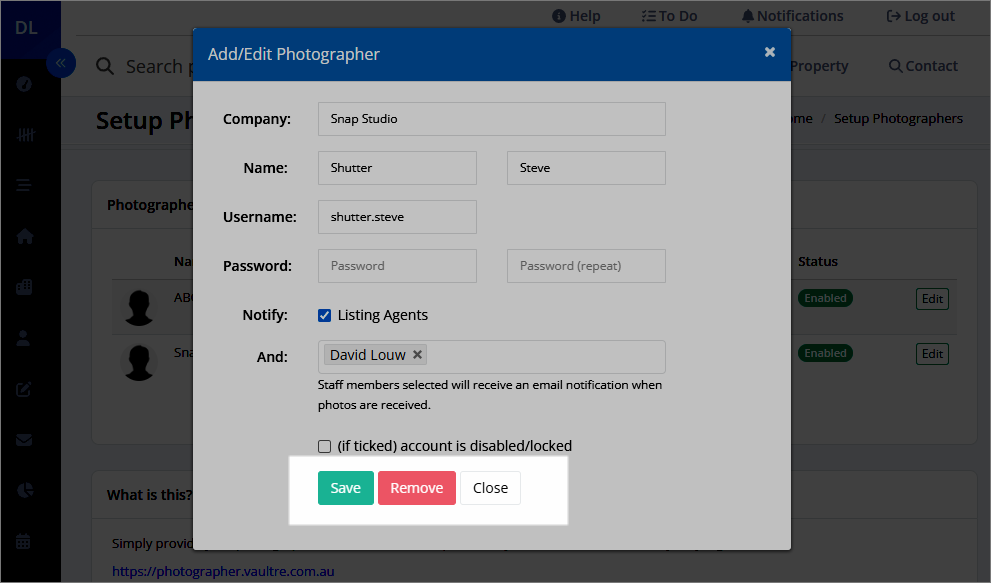Open the reports pie chart icon in sidebar
The image size is (991, 583).
coord(23,490)
